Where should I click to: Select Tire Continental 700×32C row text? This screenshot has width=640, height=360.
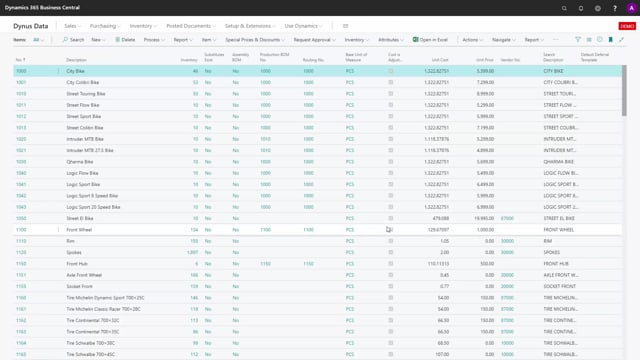point(93,320)
